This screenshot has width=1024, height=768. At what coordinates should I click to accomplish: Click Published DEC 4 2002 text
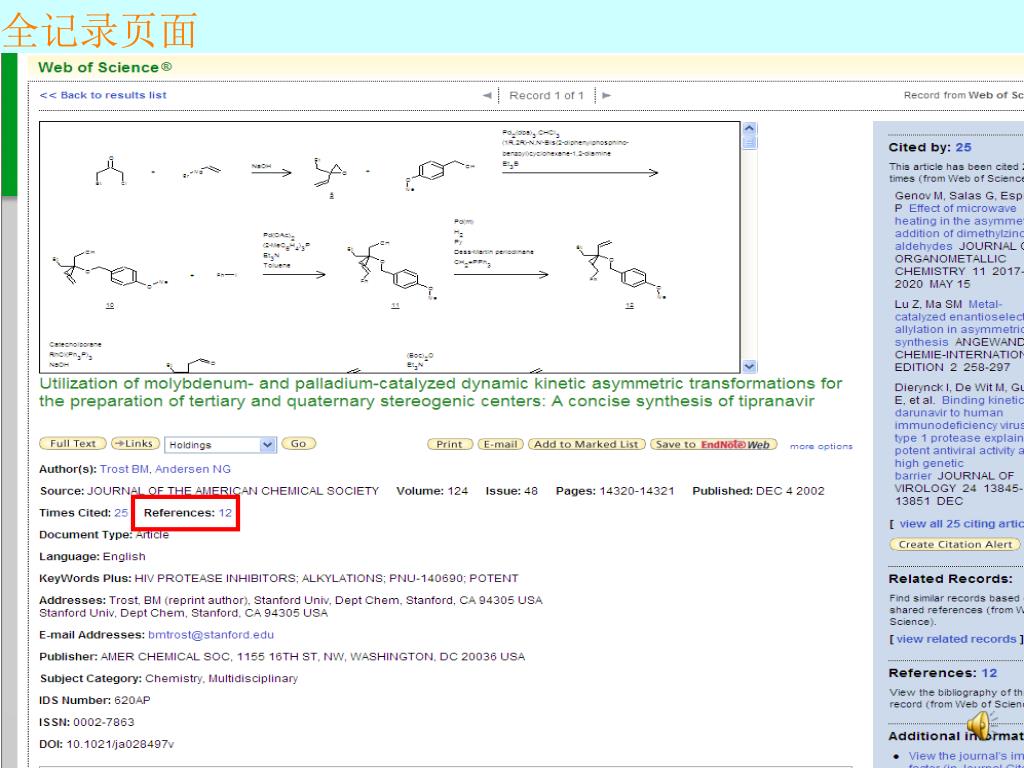coord(758,491)
